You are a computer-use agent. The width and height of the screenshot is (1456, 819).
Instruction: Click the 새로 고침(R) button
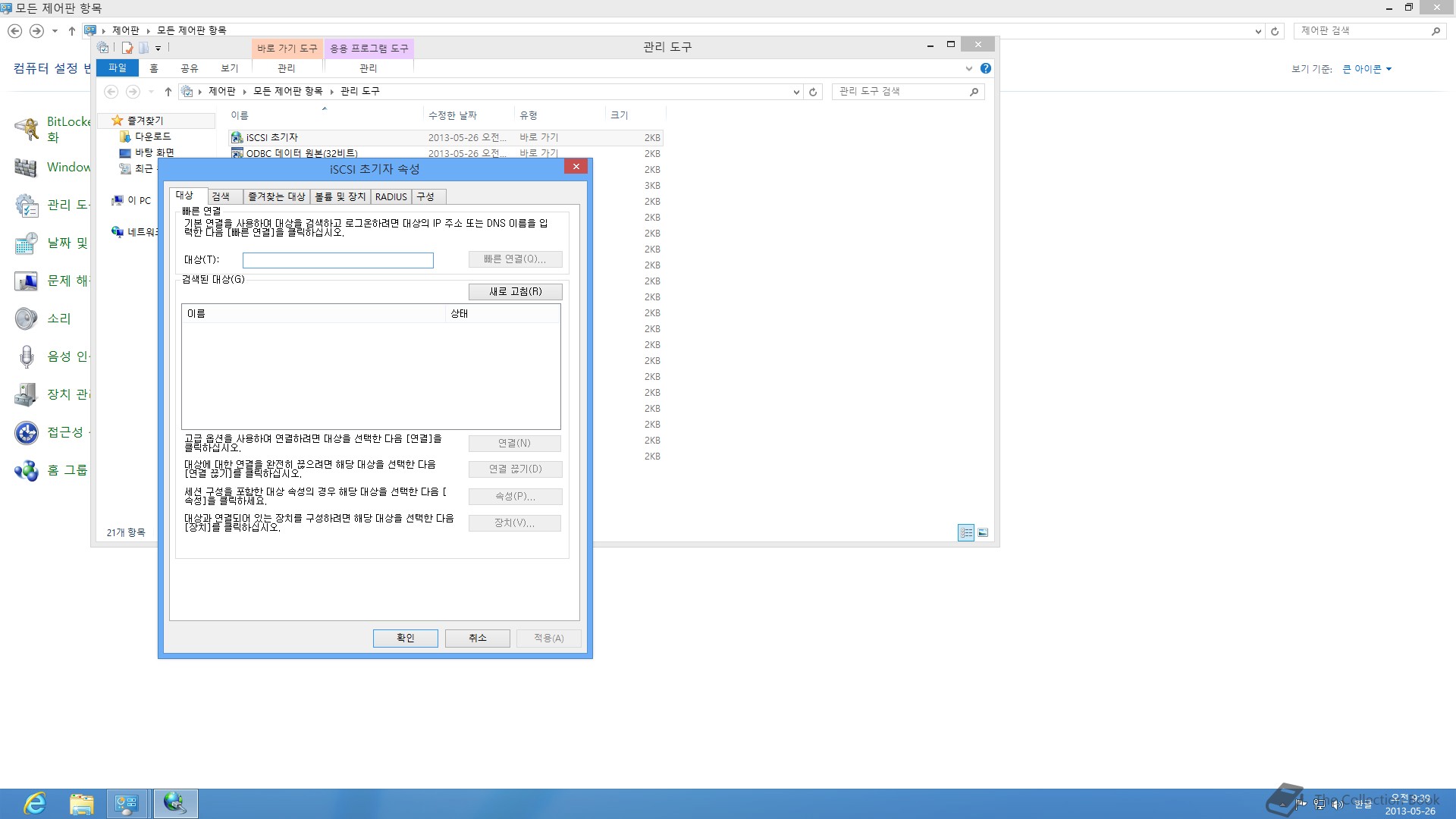[515, 292]
